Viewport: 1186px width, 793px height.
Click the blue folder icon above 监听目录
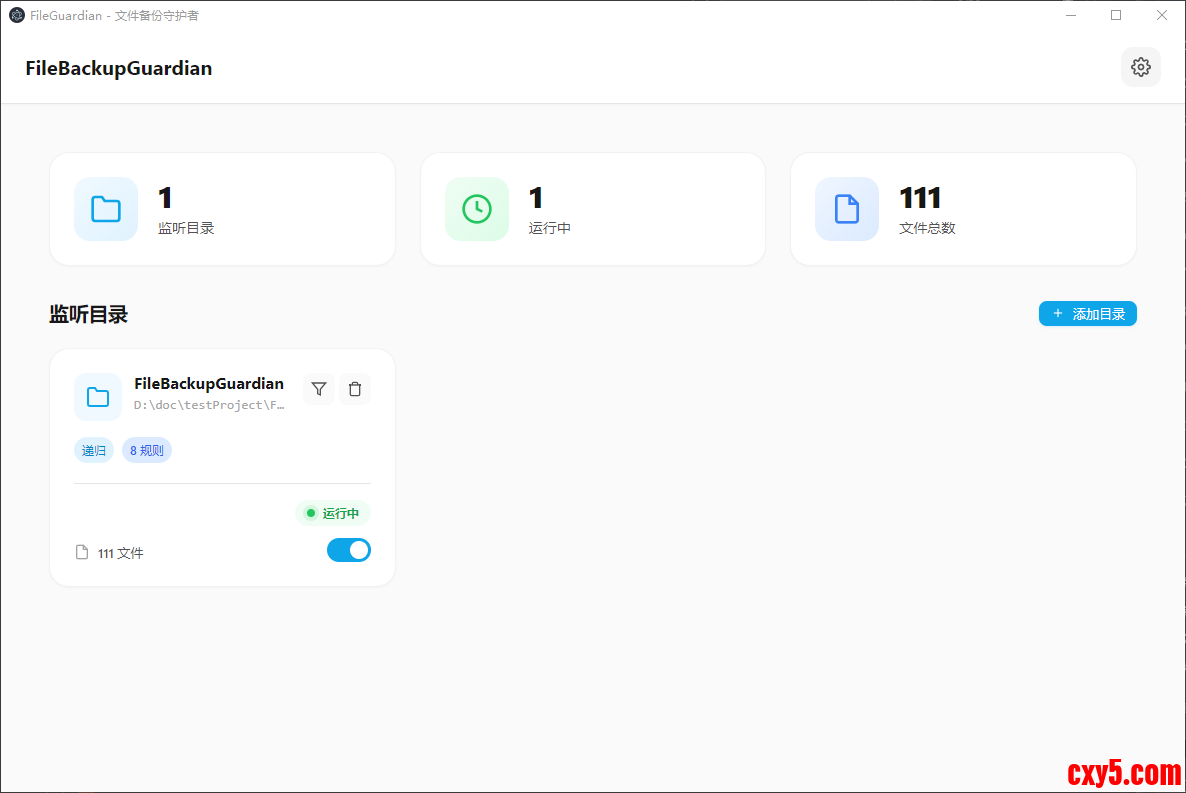click(106, 209)
